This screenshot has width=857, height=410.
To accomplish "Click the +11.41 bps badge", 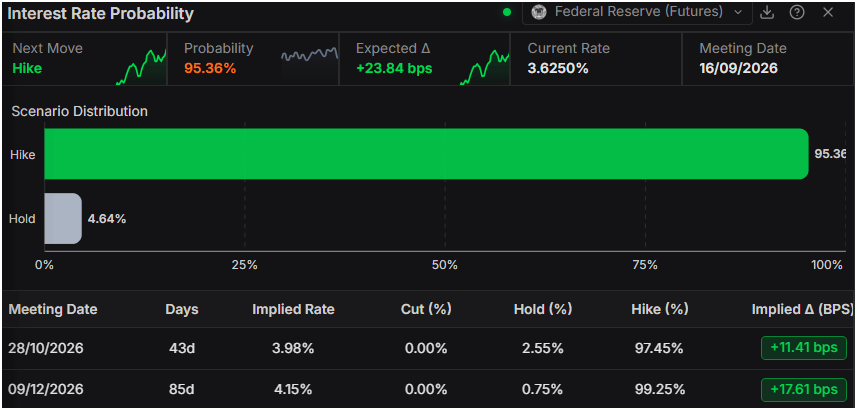I will (x=803, y=348).
